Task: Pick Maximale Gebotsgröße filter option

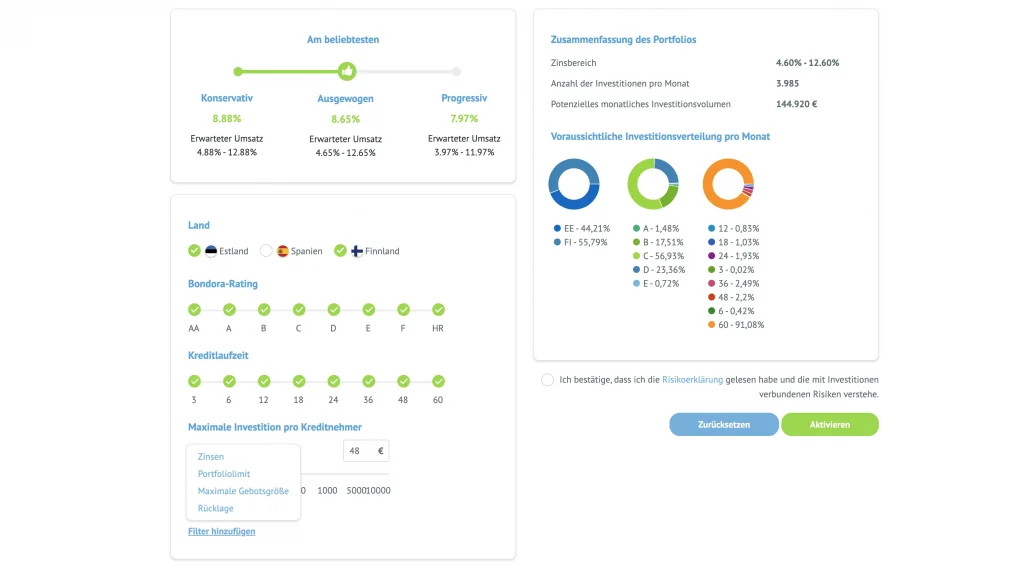Action: click(243, 491)
